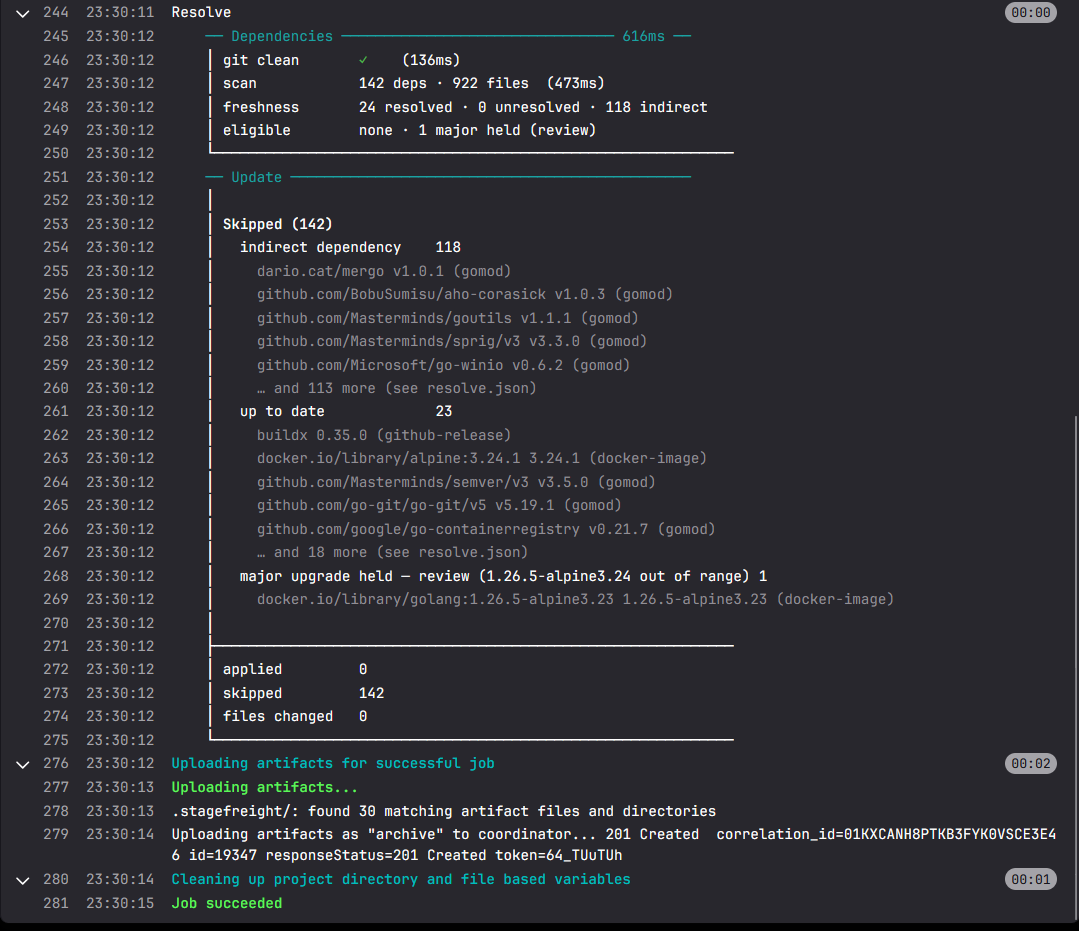Select the BobuSumisu/aho-corasick v1.0.3 entry

tap(464, 295)
